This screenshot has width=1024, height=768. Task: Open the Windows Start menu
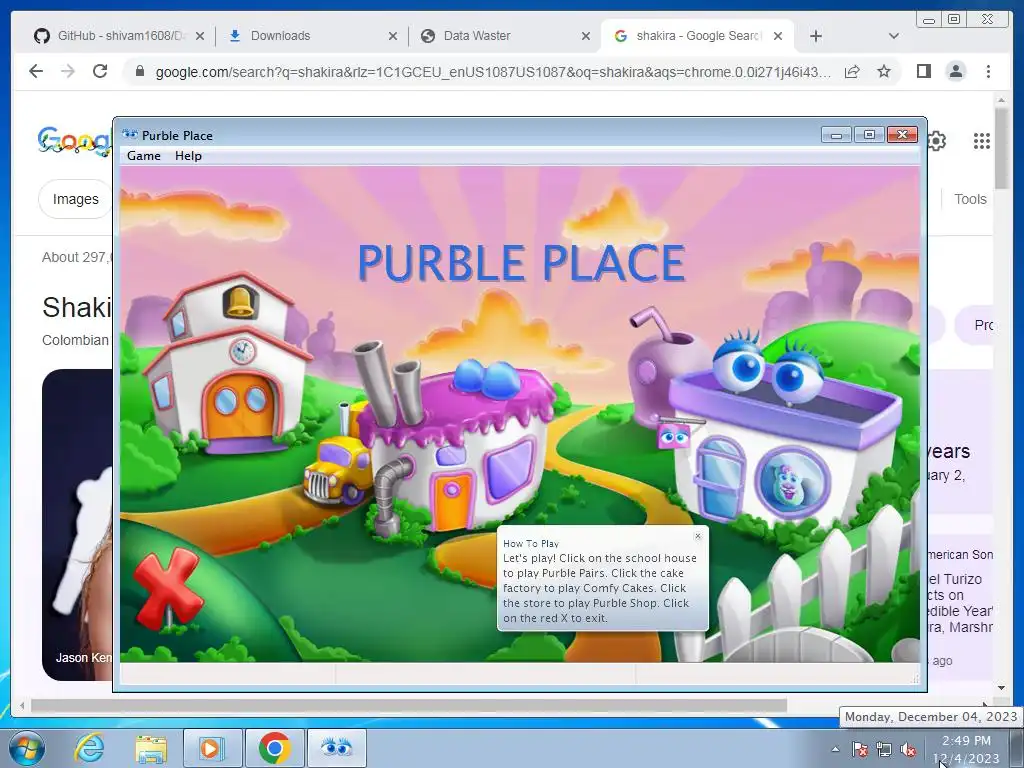pyautogui.click(x=26, y=748)
